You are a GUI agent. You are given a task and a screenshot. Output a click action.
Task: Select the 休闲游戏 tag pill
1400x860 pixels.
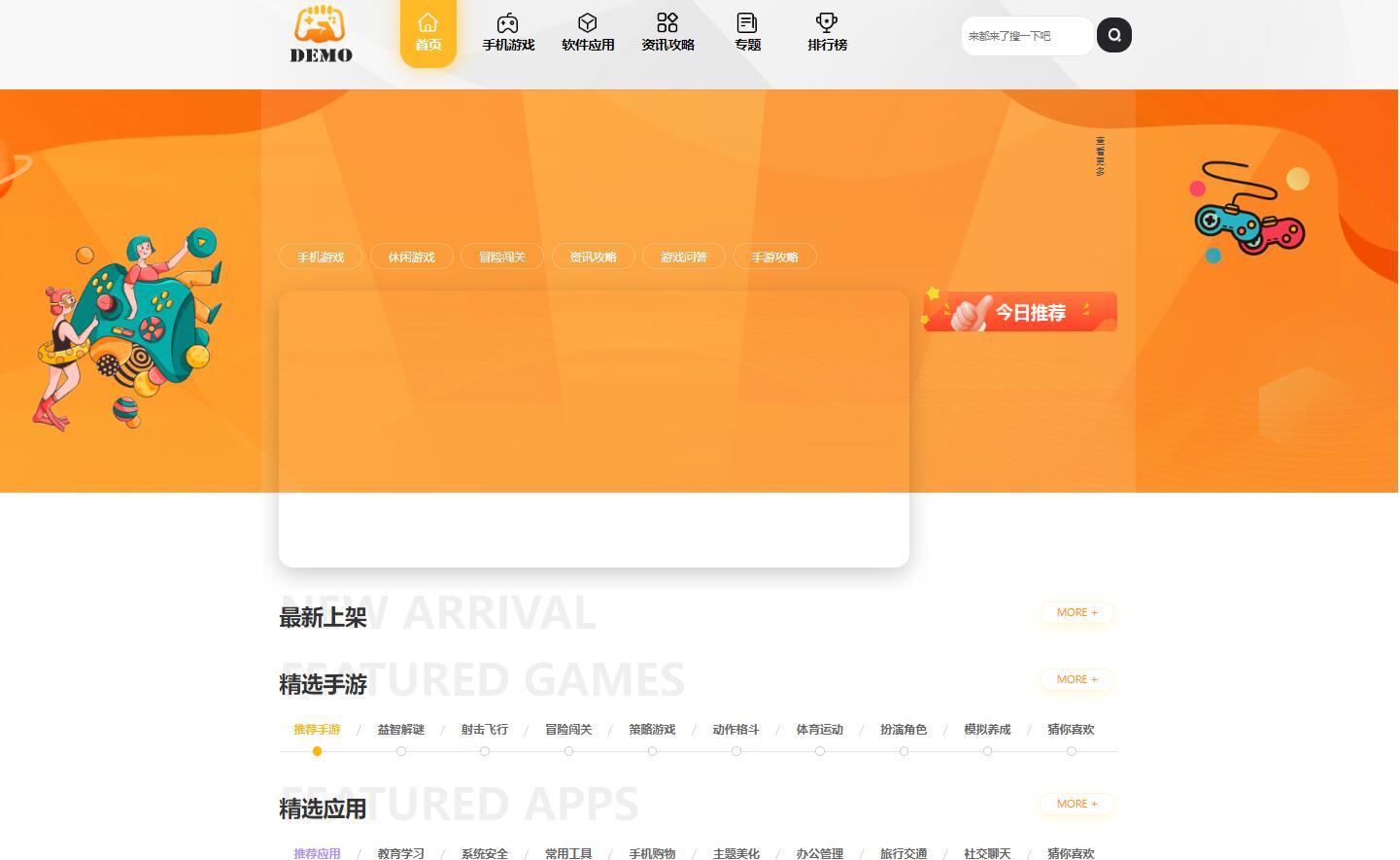411,257
